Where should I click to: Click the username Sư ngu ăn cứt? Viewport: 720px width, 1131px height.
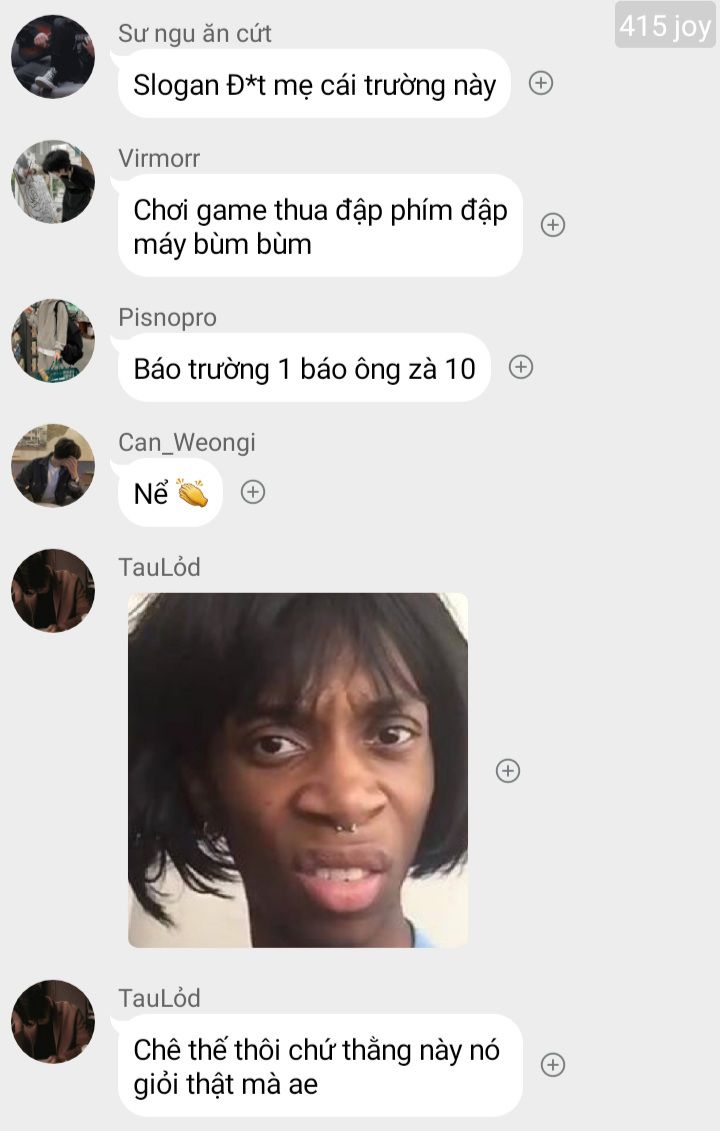[195, 33]
